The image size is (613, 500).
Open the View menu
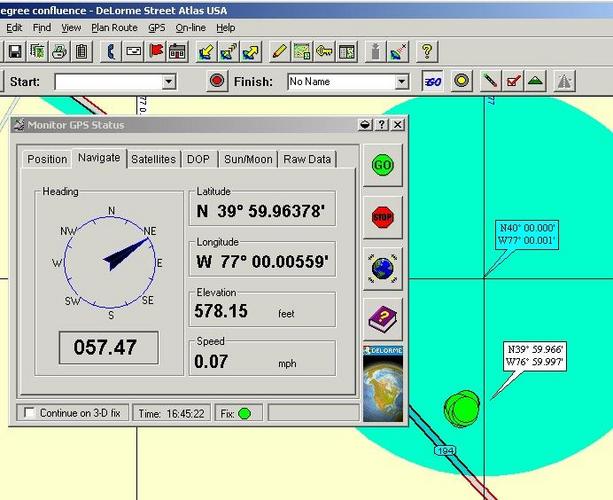click(x=71, y=28)
